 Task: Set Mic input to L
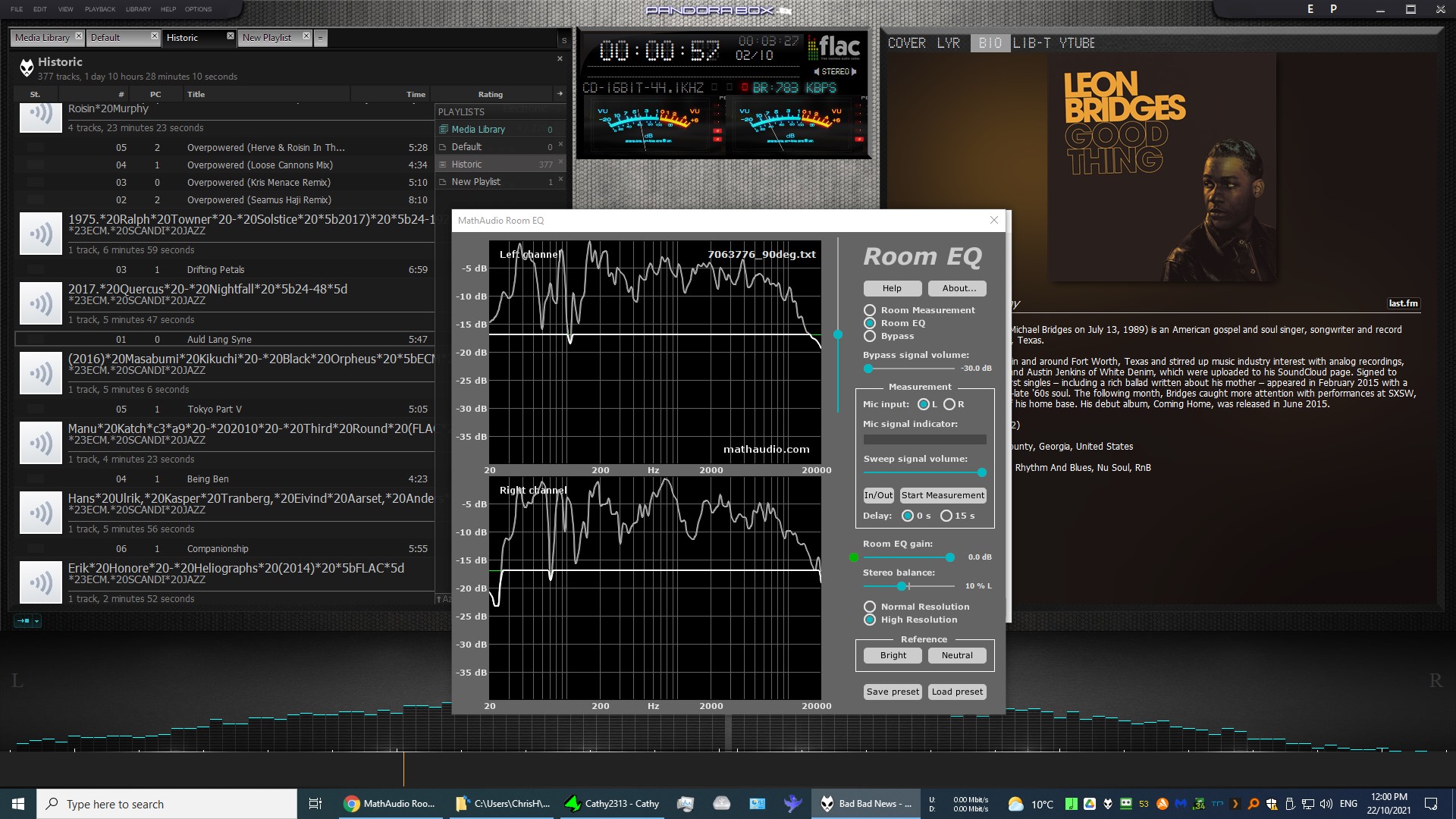(x=924, y=404)
